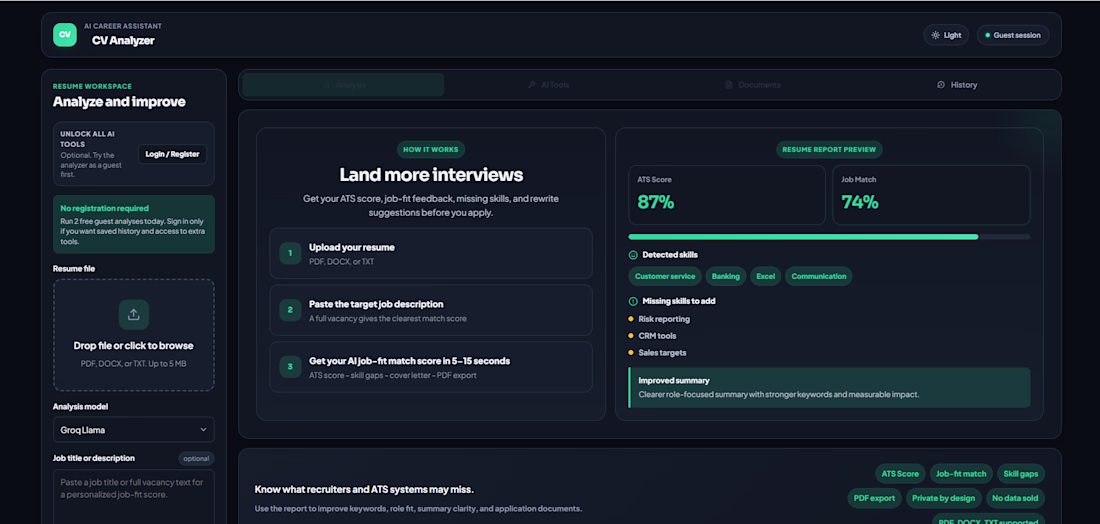1100x524 pixels.
Task: Click the 'PDF export' feature pill
Action: click(x=874, y=499)
